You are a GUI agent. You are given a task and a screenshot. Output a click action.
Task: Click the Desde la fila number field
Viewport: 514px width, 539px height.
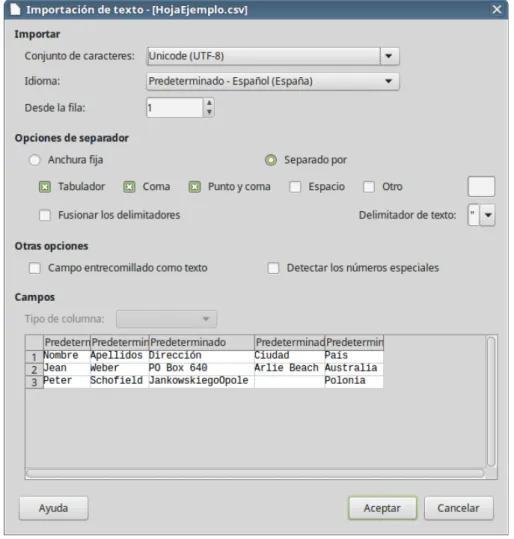click(175, 108)
